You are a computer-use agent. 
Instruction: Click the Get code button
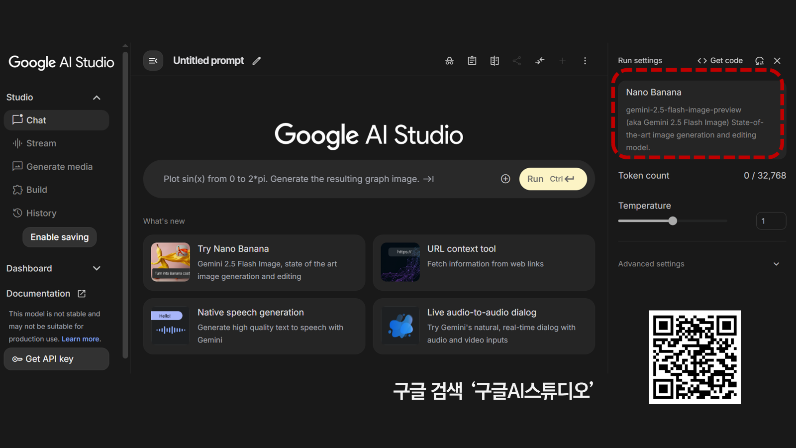(720, 60)
